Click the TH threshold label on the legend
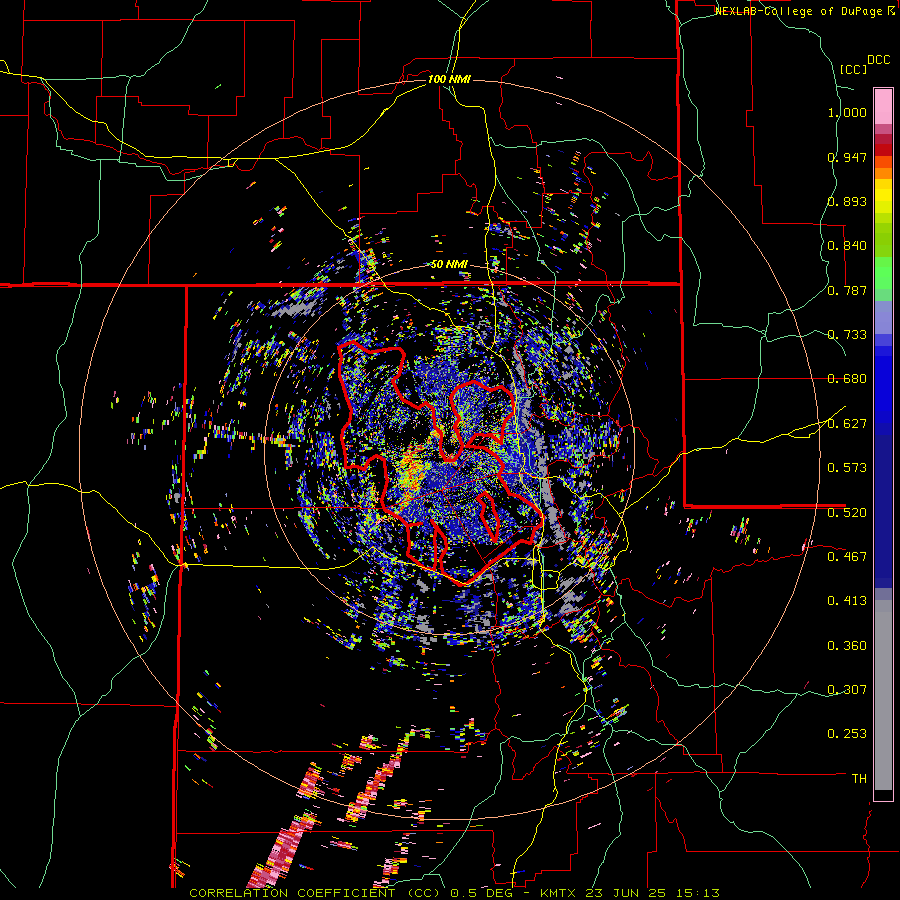900x900 pixels. click(x=859, y=779)
